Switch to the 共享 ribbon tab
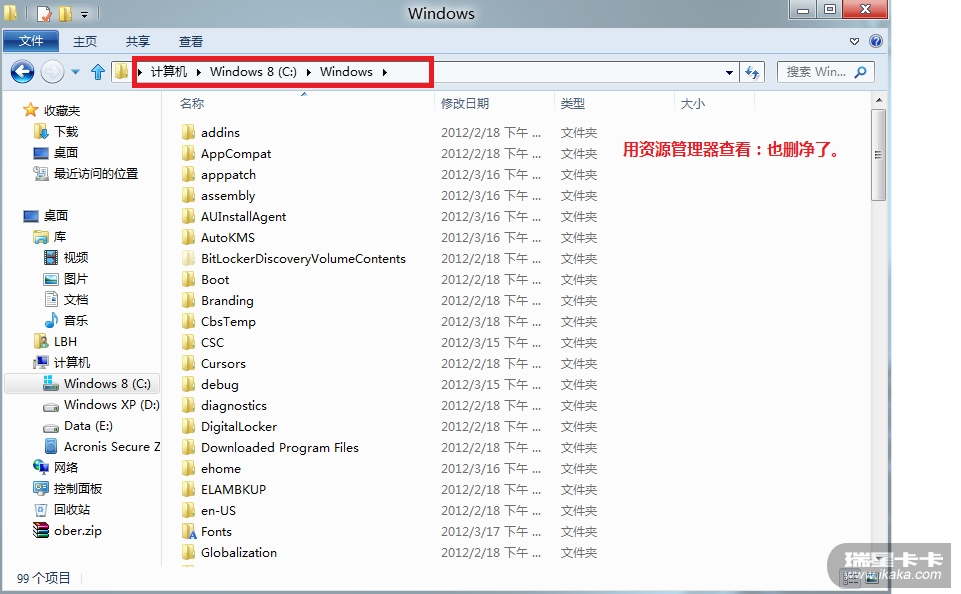Image resolution: width=961 pixels, height=594 pixels. 138,41
